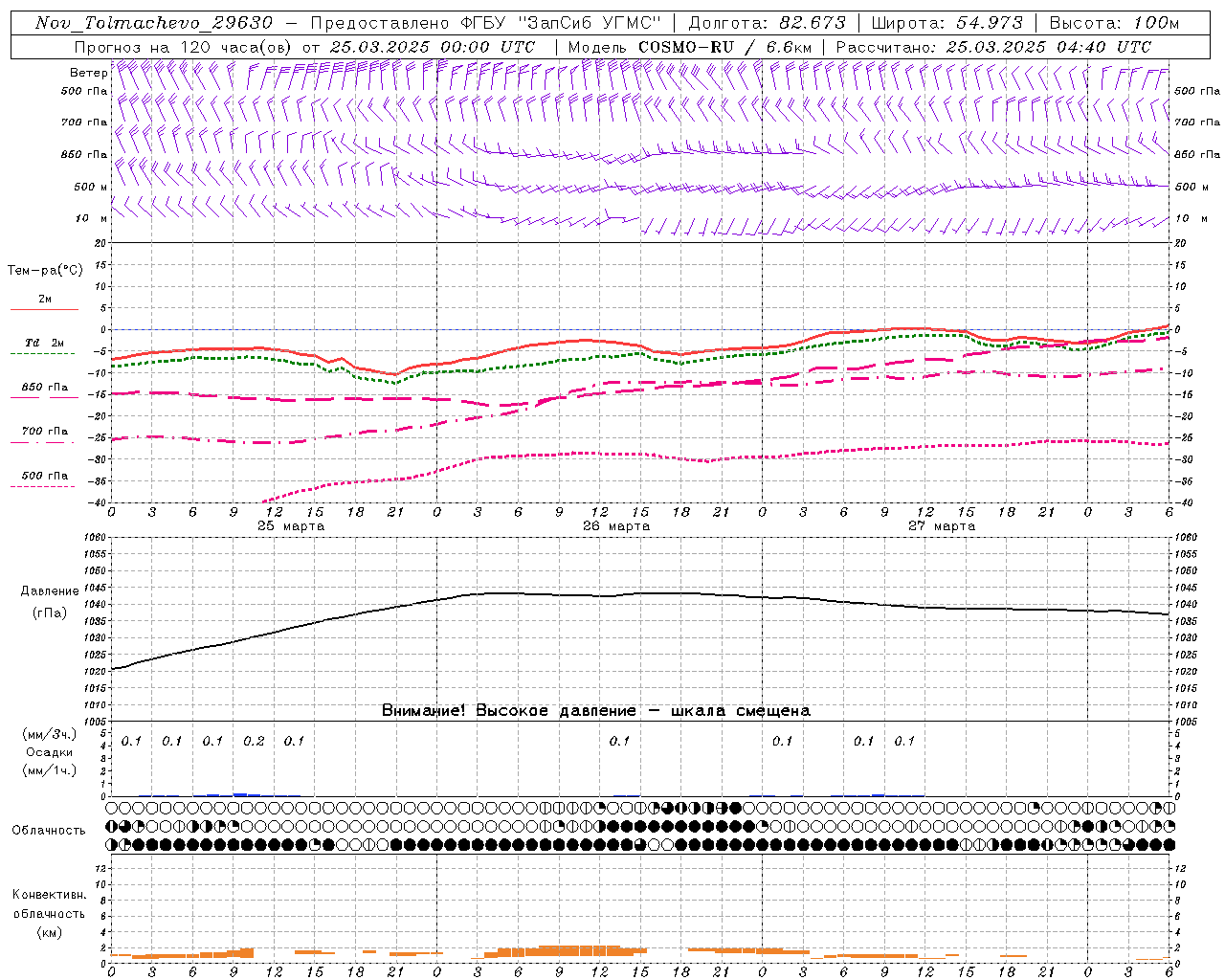
Task: Click the 26 марта date label
Action: [x=616, y=525]
